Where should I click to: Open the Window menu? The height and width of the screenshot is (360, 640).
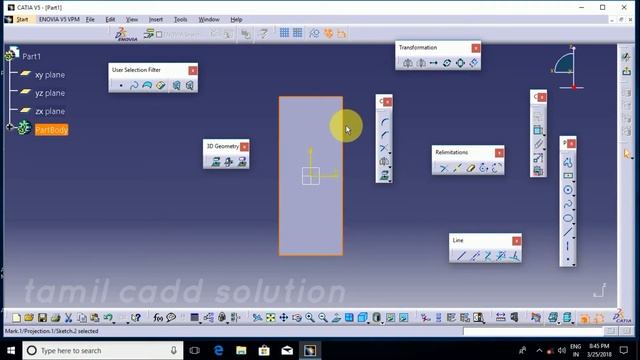209,19
